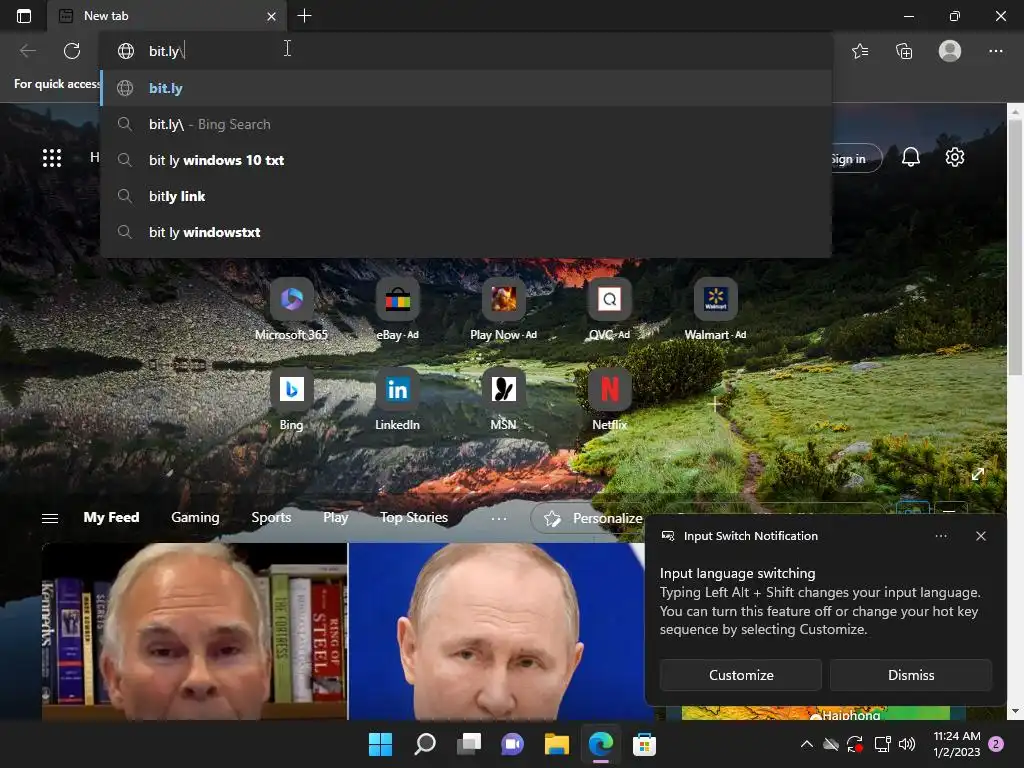Switch to Sports feed tab
This screenshot has height=768, width=1024.
[271, 517]
